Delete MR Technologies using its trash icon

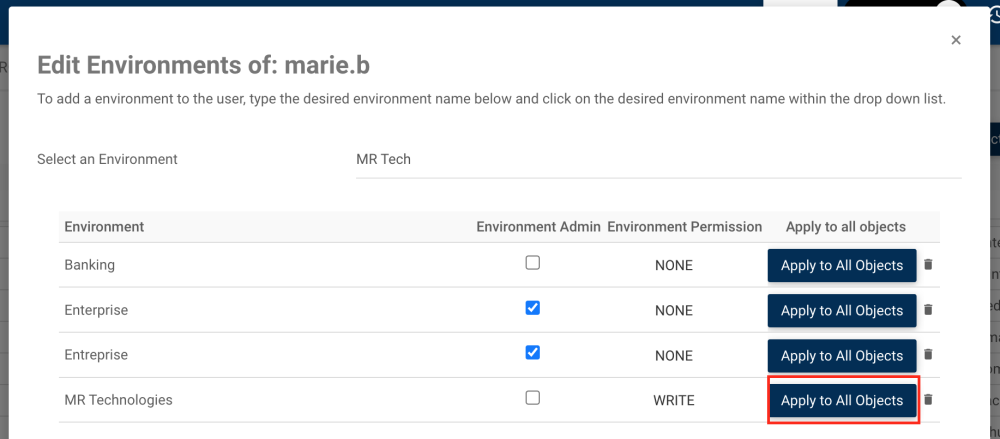(928, 400)
